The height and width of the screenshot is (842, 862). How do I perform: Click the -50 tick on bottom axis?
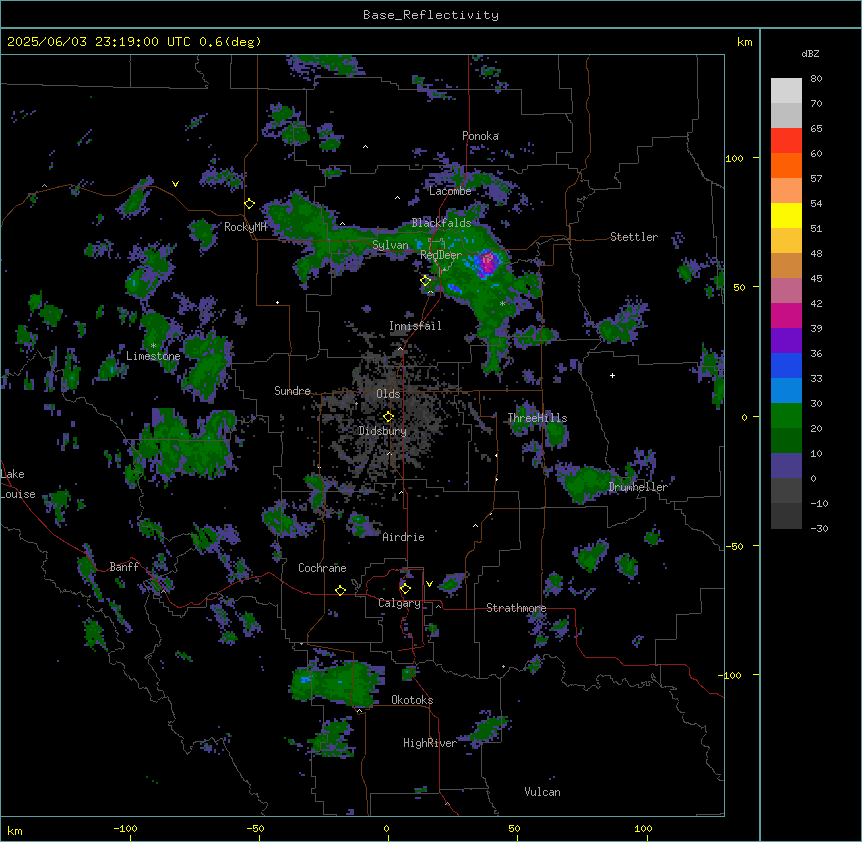(255, 828)
